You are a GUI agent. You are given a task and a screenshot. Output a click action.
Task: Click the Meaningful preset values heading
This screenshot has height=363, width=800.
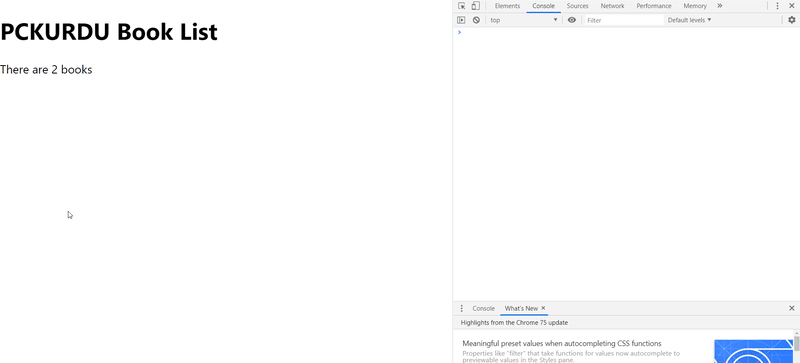tap(562, 344)
